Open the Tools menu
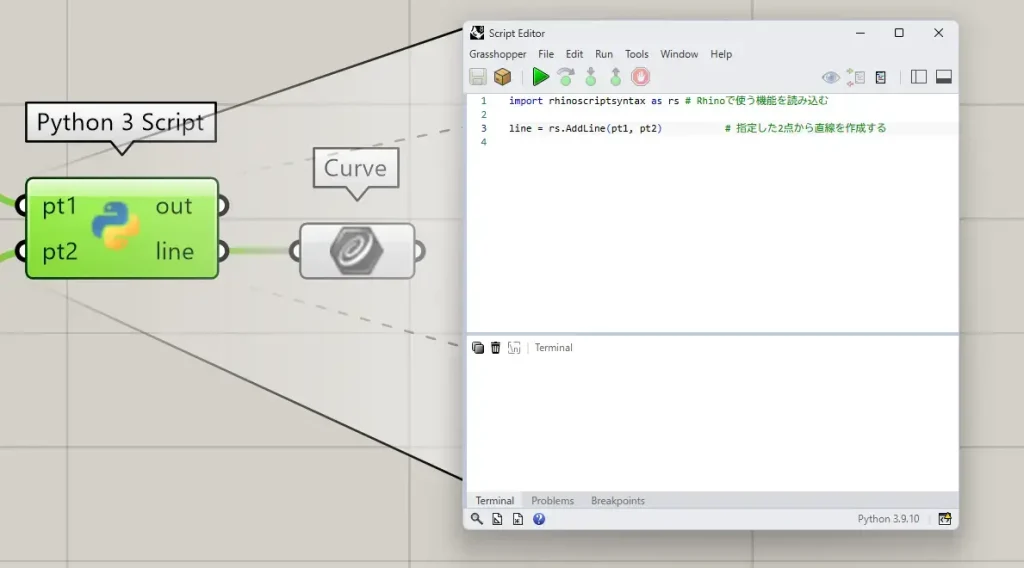Screen dimensions: 1024x568 click(637, 54)
